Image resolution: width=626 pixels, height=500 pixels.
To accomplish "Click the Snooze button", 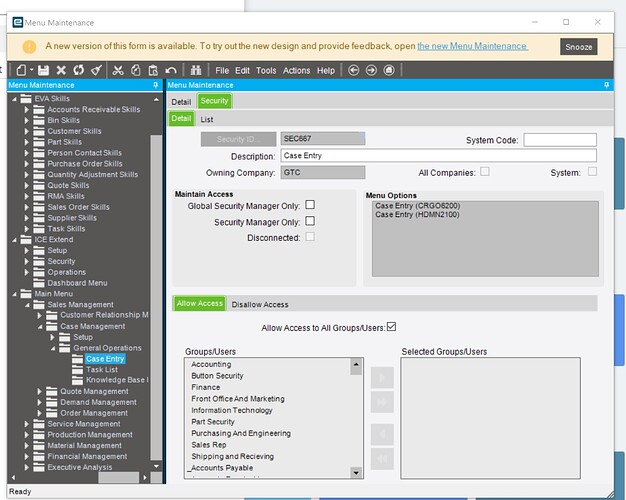I will [x=578, y=47].
